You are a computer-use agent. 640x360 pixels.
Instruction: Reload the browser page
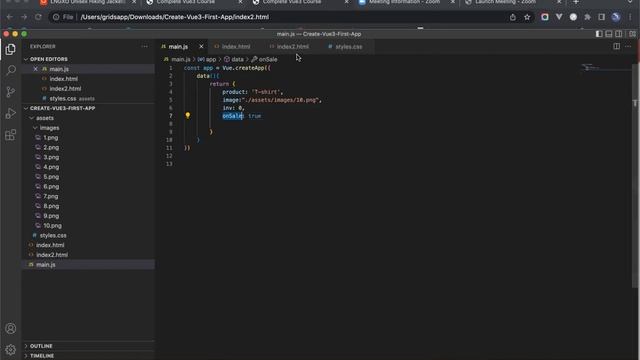[38, 17]
